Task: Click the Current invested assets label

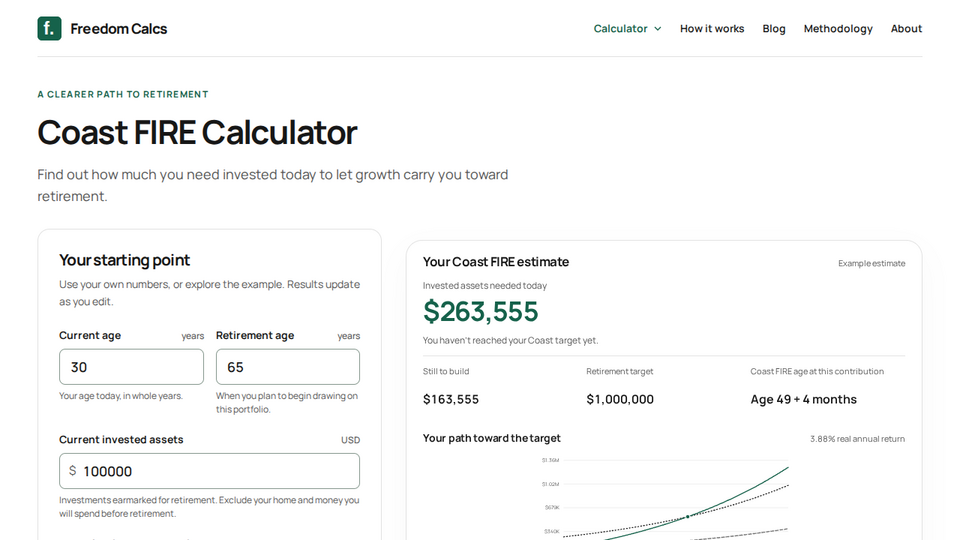Action: (x=121, y=440)
